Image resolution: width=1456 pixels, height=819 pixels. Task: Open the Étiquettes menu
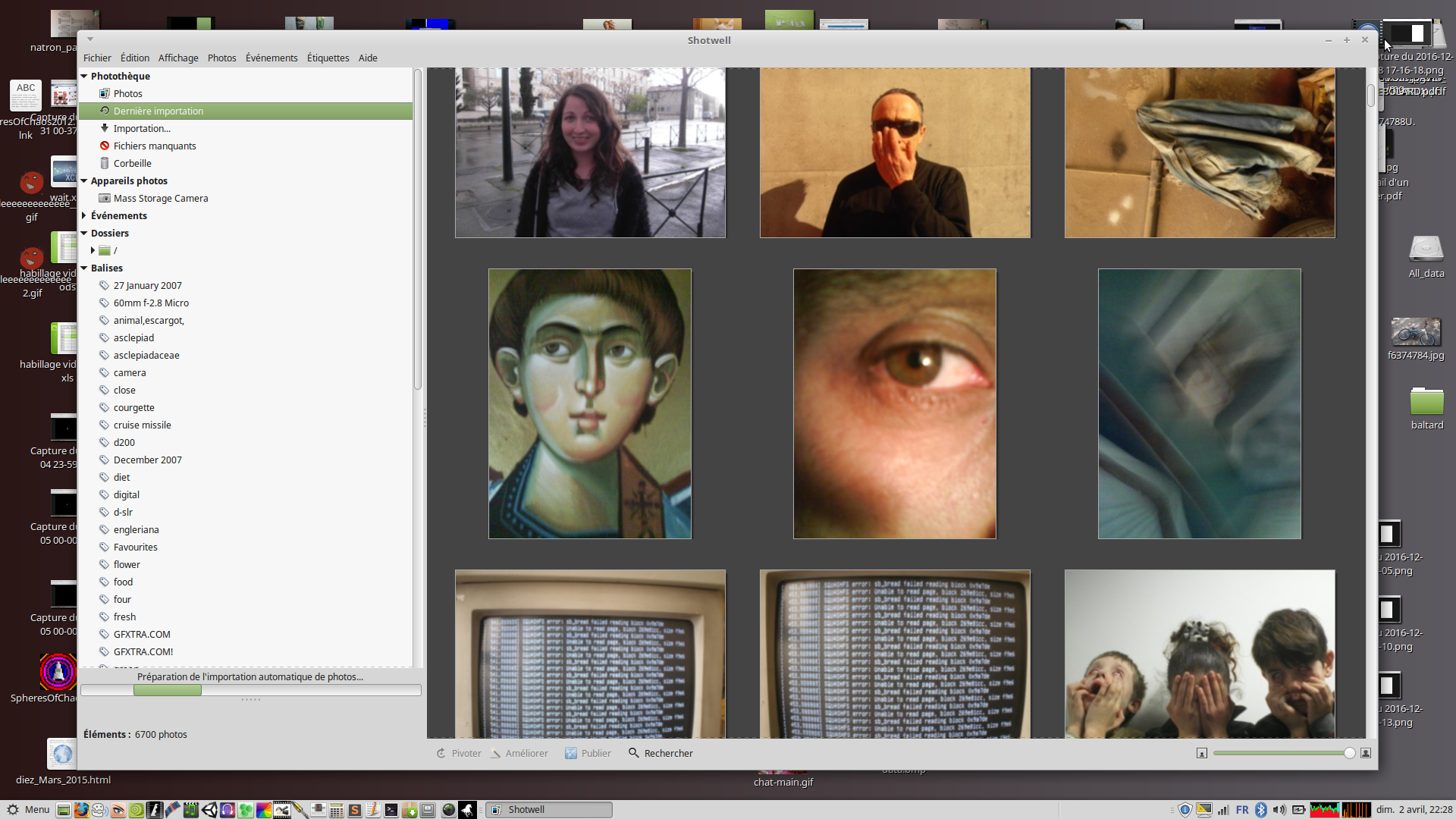tap(328, 58)
